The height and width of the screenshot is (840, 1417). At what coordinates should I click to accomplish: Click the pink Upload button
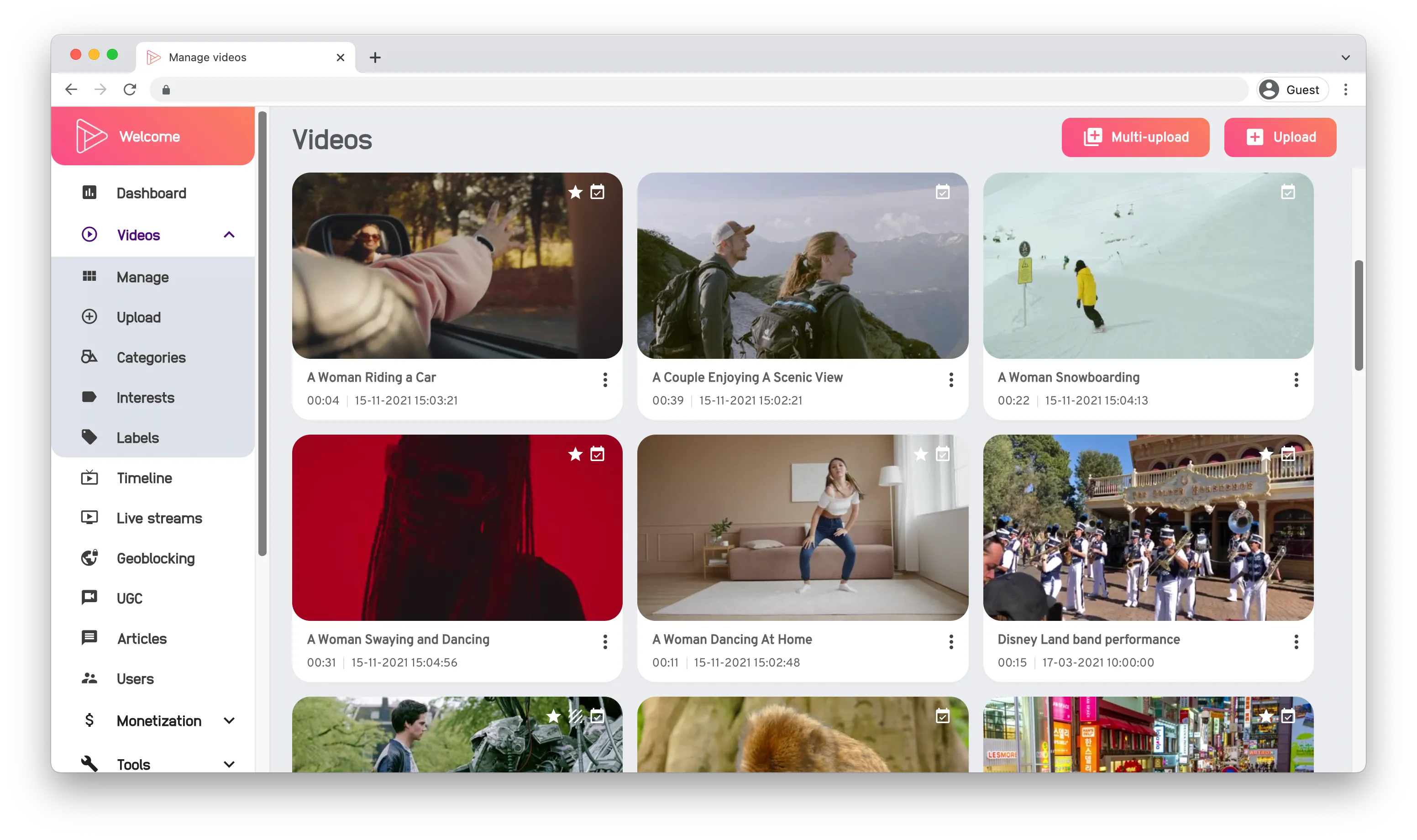[x=1280, y=137]
